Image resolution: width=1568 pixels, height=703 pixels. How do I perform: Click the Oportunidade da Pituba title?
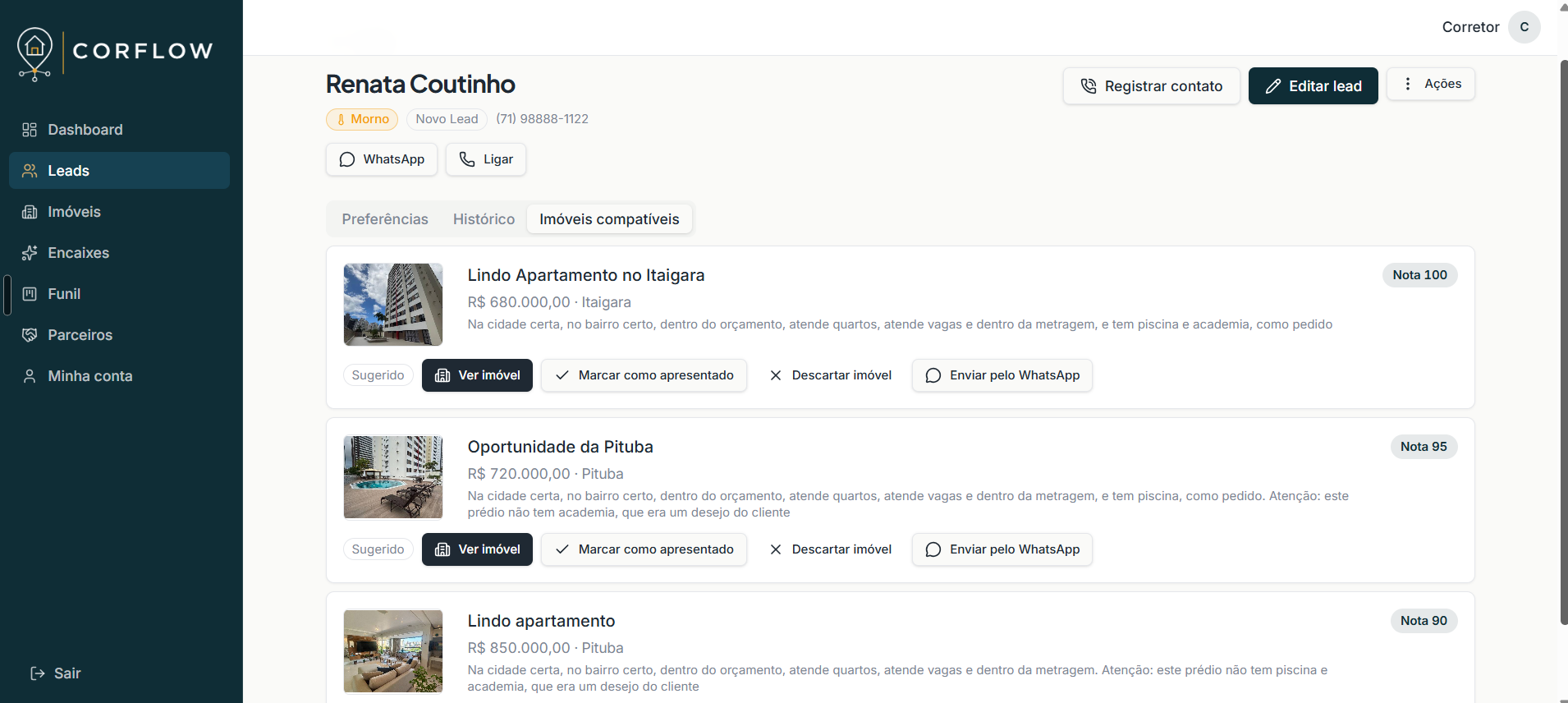pyautogui.click(x=561, y=447)
